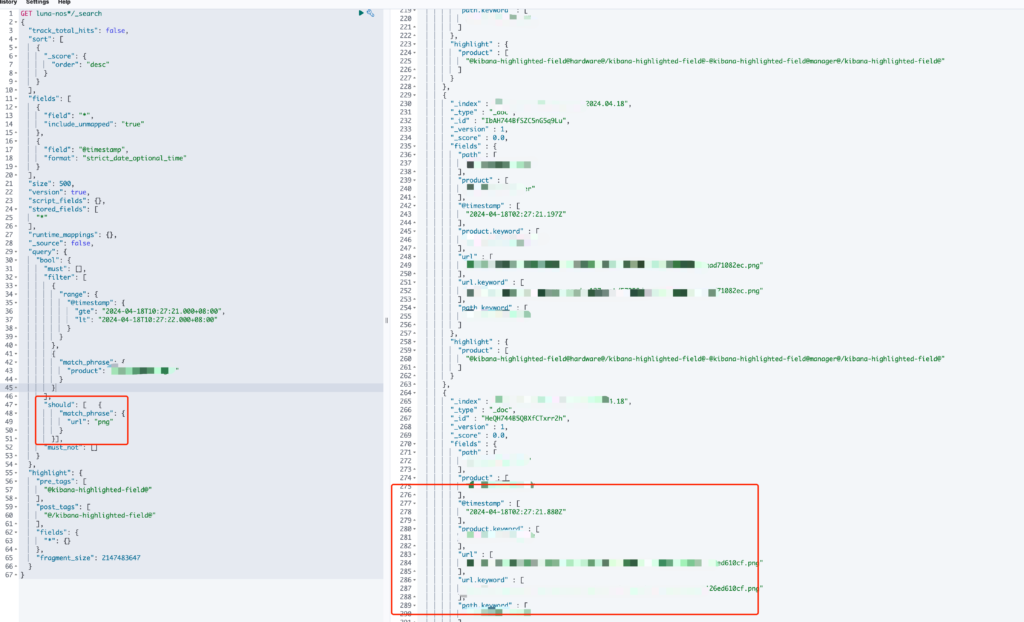The image size is (1024, 622).
Task: Click the "version": true line
Action: (x=59, y=192)
